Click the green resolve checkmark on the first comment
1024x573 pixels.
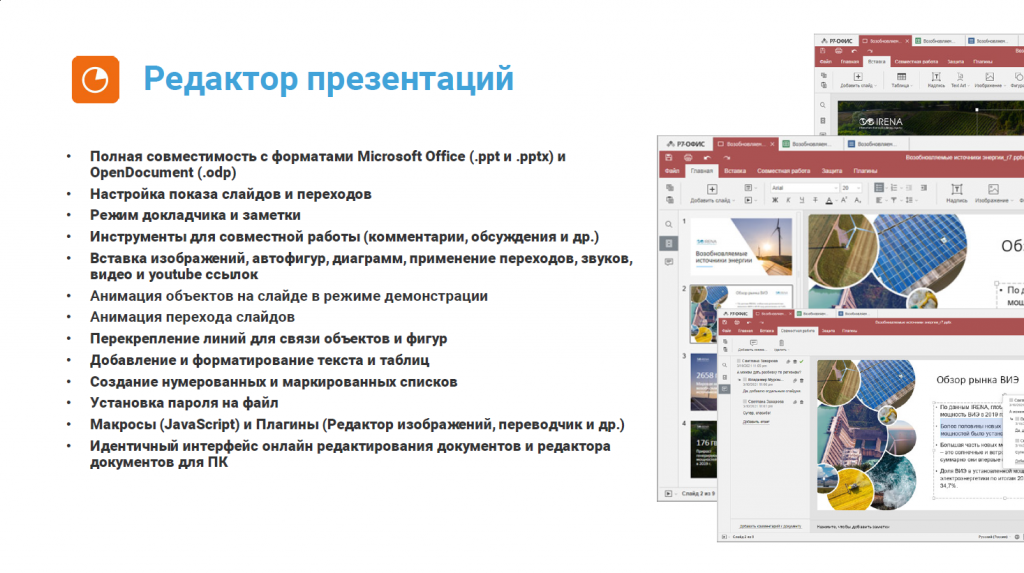[801, 361]
